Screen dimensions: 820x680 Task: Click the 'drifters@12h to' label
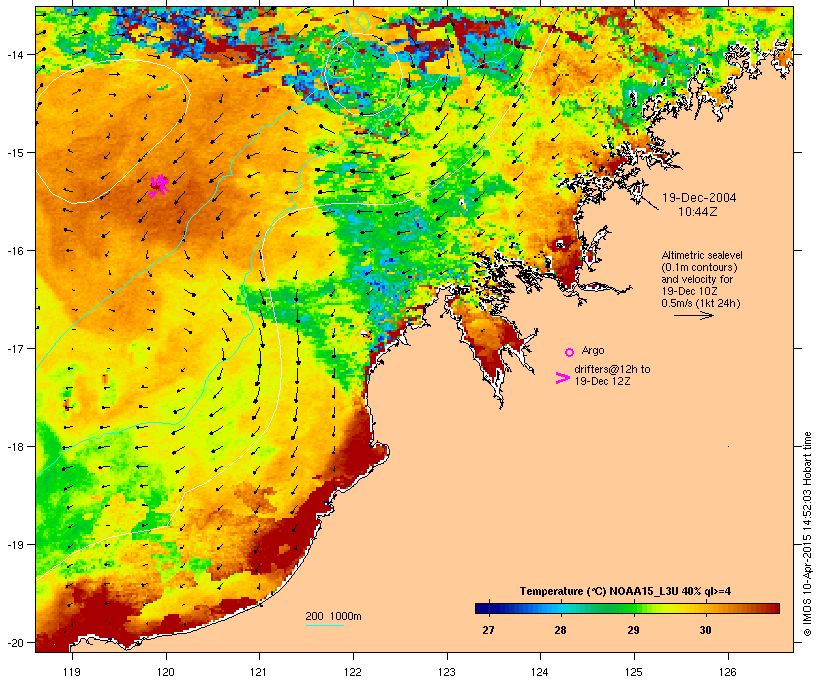pyautogui.click(x=612, y=369)
